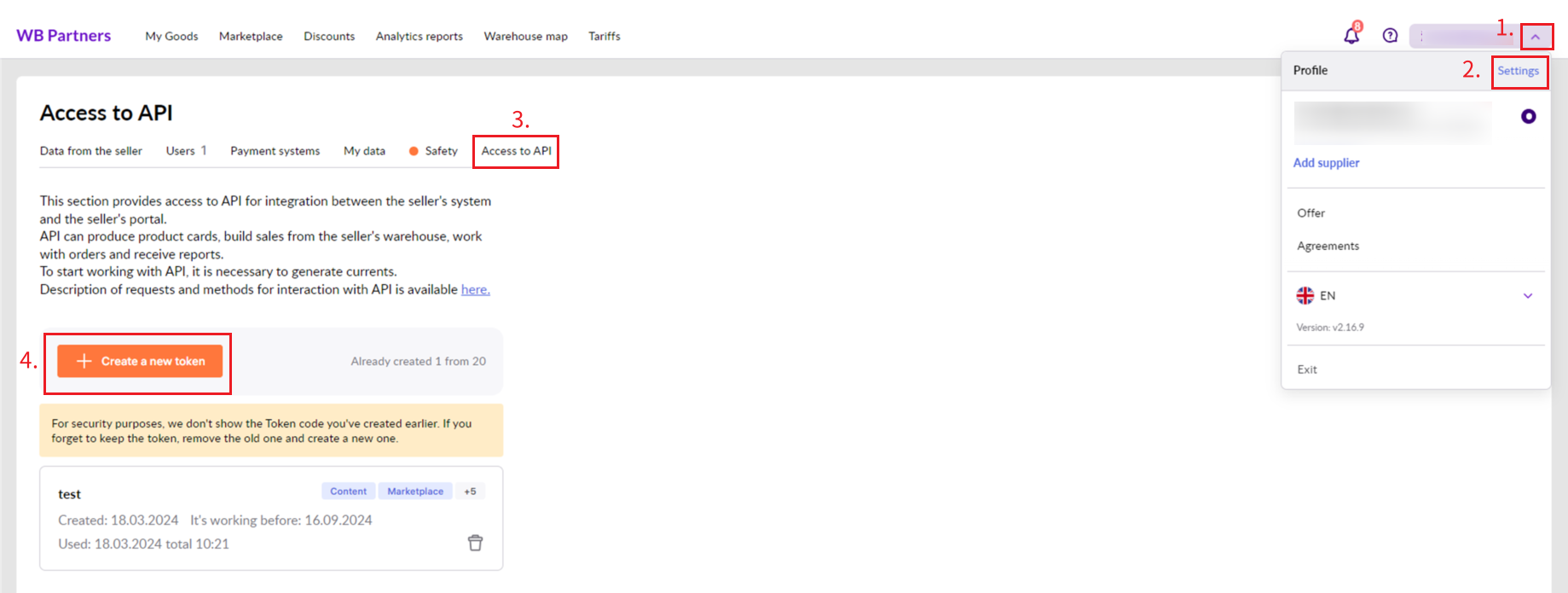Open the help question mark icon
Image resolution: width=1568 pixels, height=593 pixels.
[1390, 36]
